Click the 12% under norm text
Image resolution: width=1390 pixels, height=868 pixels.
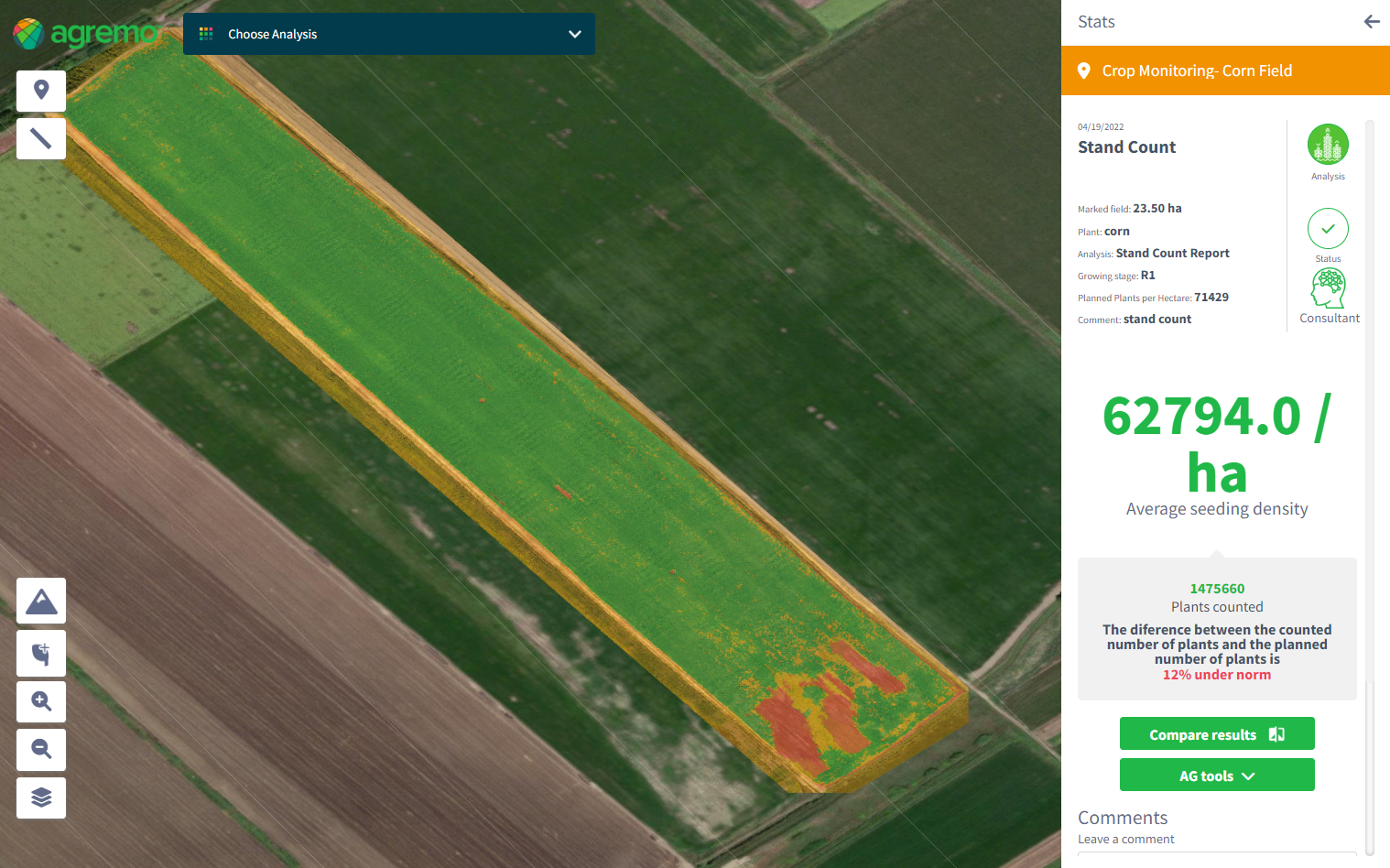1217,675
